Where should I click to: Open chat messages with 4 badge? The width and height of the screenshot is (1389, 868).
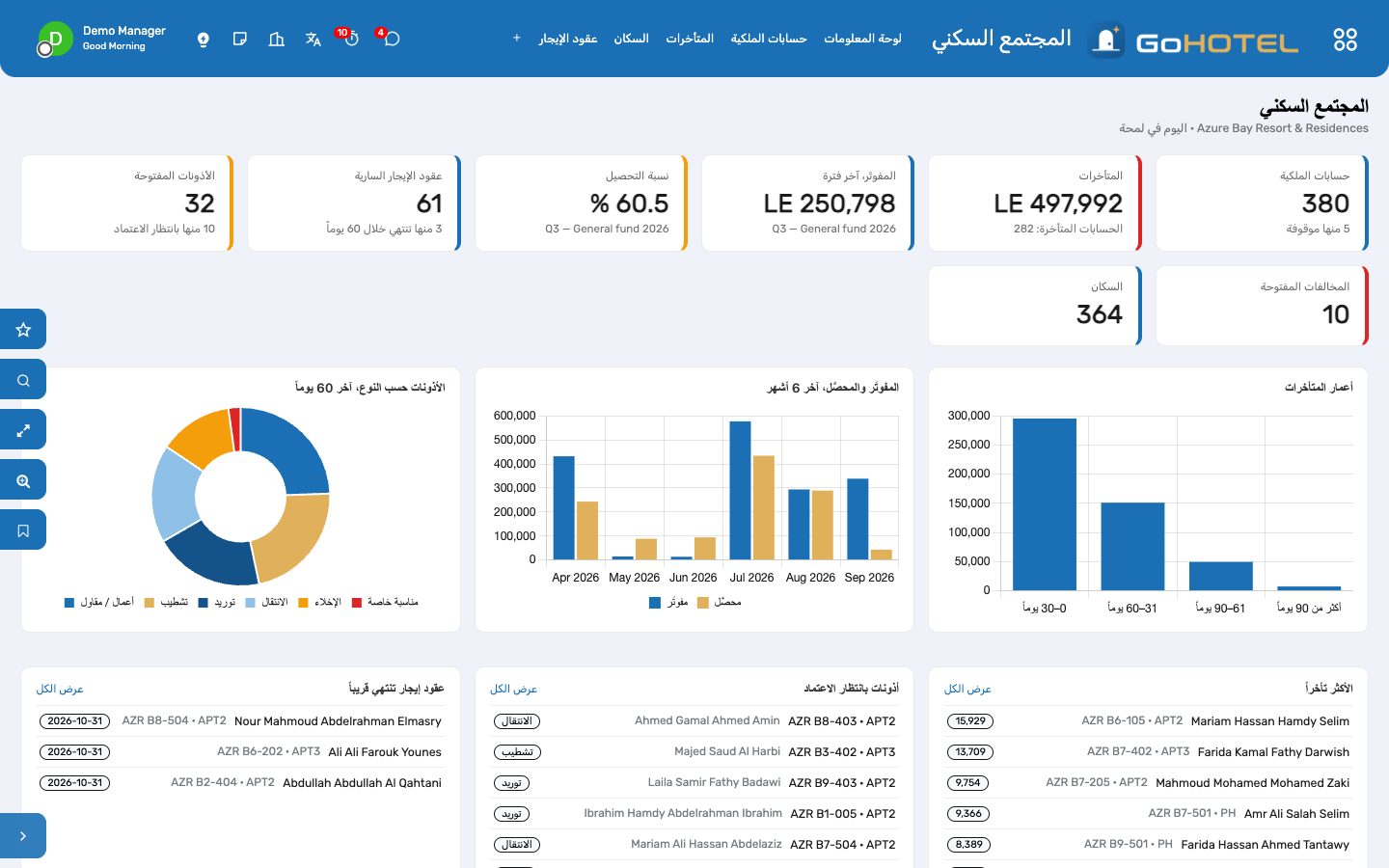[x=390, y=39]
